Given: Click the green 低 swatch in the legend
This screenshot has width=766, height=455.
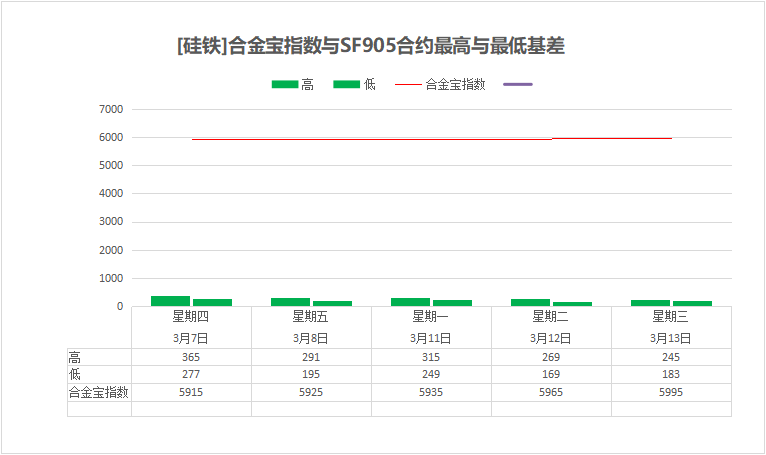Looking at the screenshot, I should (346, 85).
